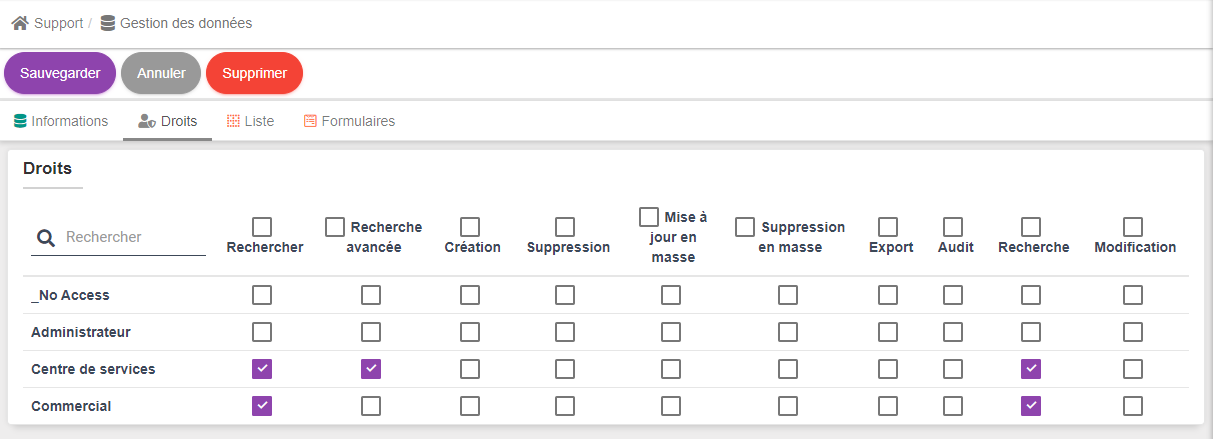Click the Annuler button
The width and height of the screenshot is (1213, 439).
point(161,73)
